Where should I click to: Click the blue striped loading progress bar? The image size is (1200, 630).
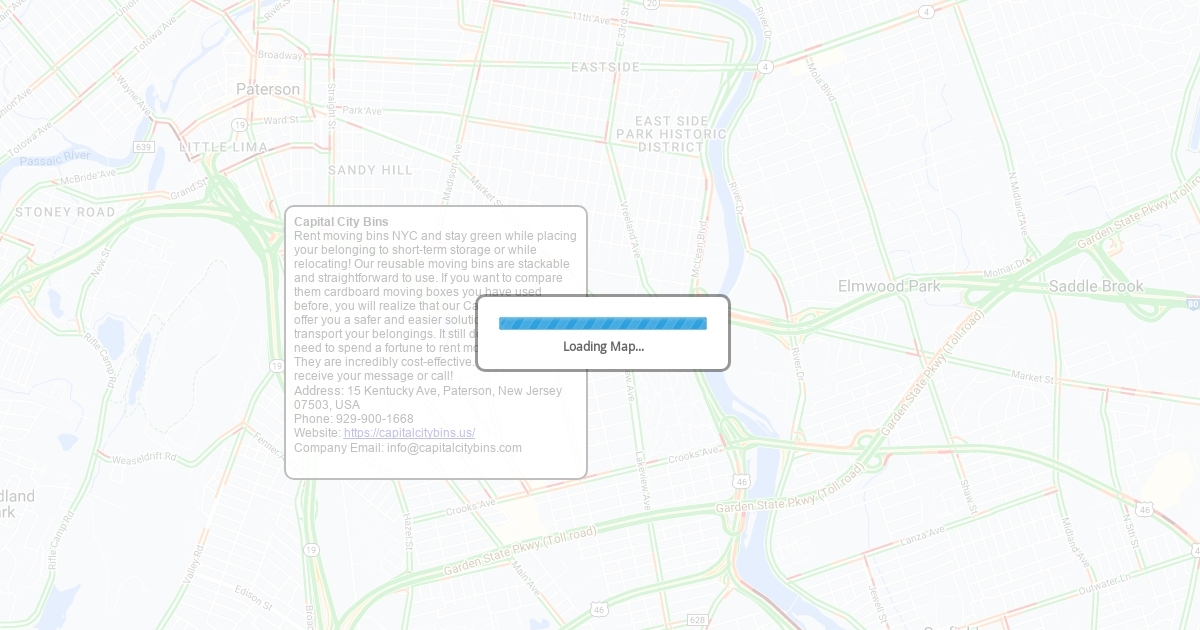coord(602,323)
